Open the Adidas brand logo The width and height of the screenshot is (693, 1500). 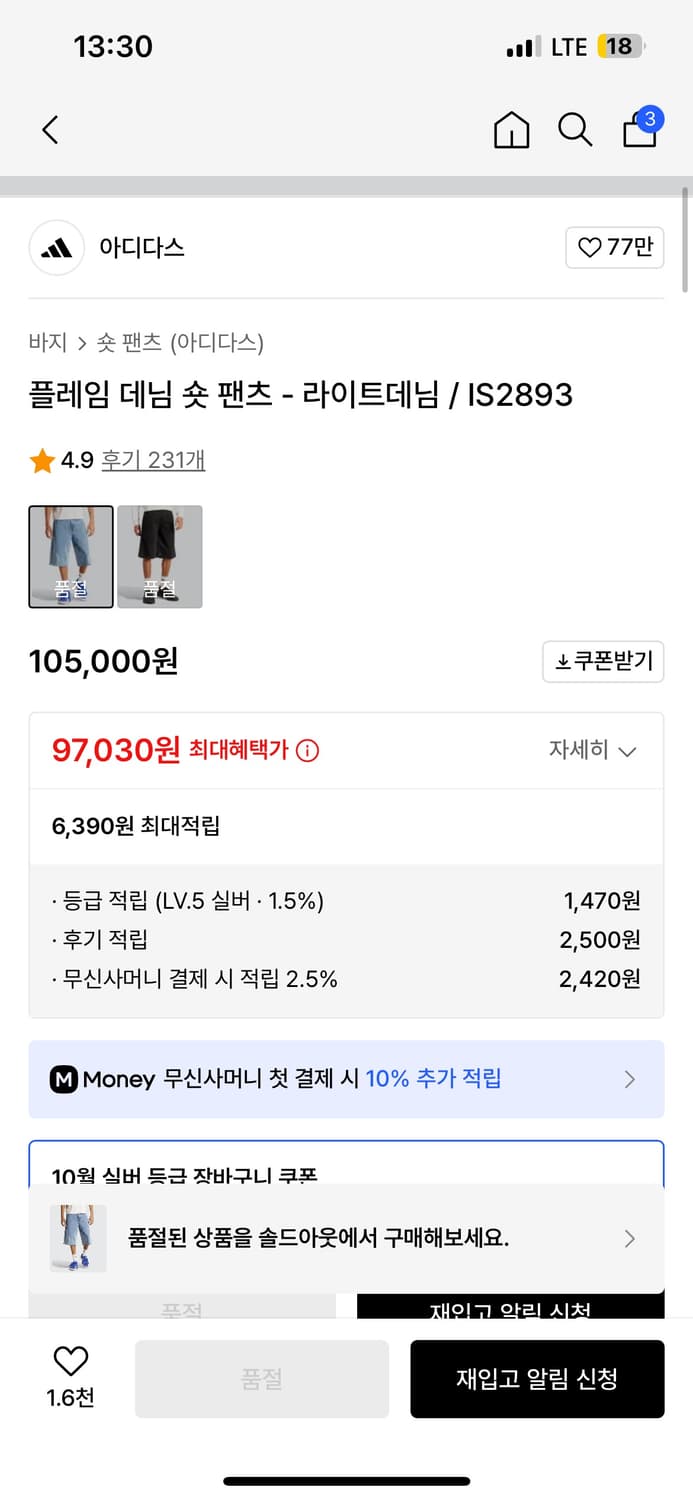(56, 248)
